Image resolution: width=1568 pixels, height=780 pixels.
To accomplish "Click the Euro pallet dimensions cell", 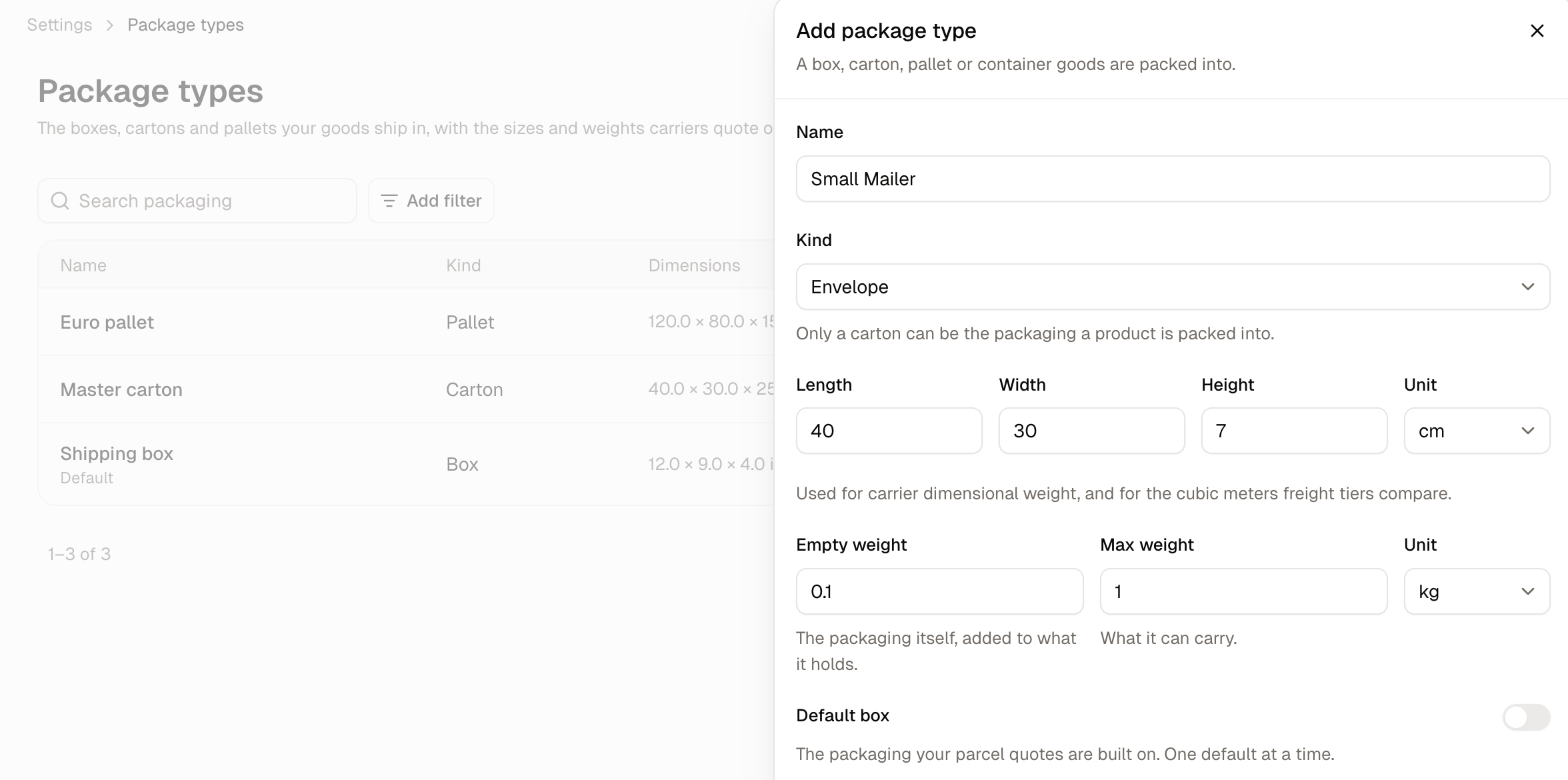I will [711, 321].
